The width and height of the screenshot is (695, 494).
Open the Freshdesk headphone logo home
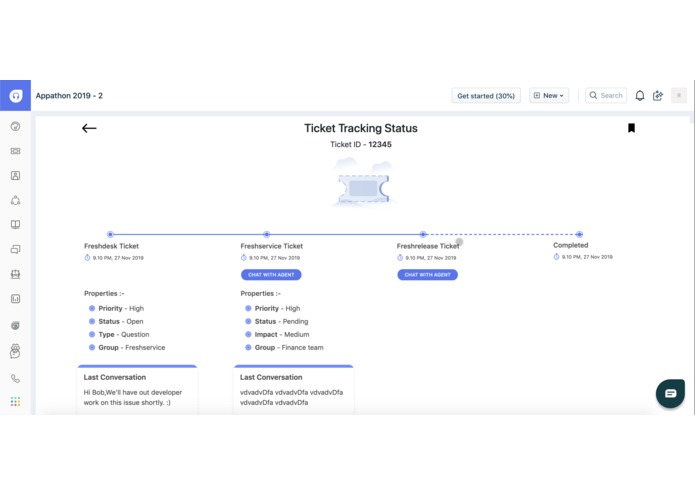pos(16,95)
